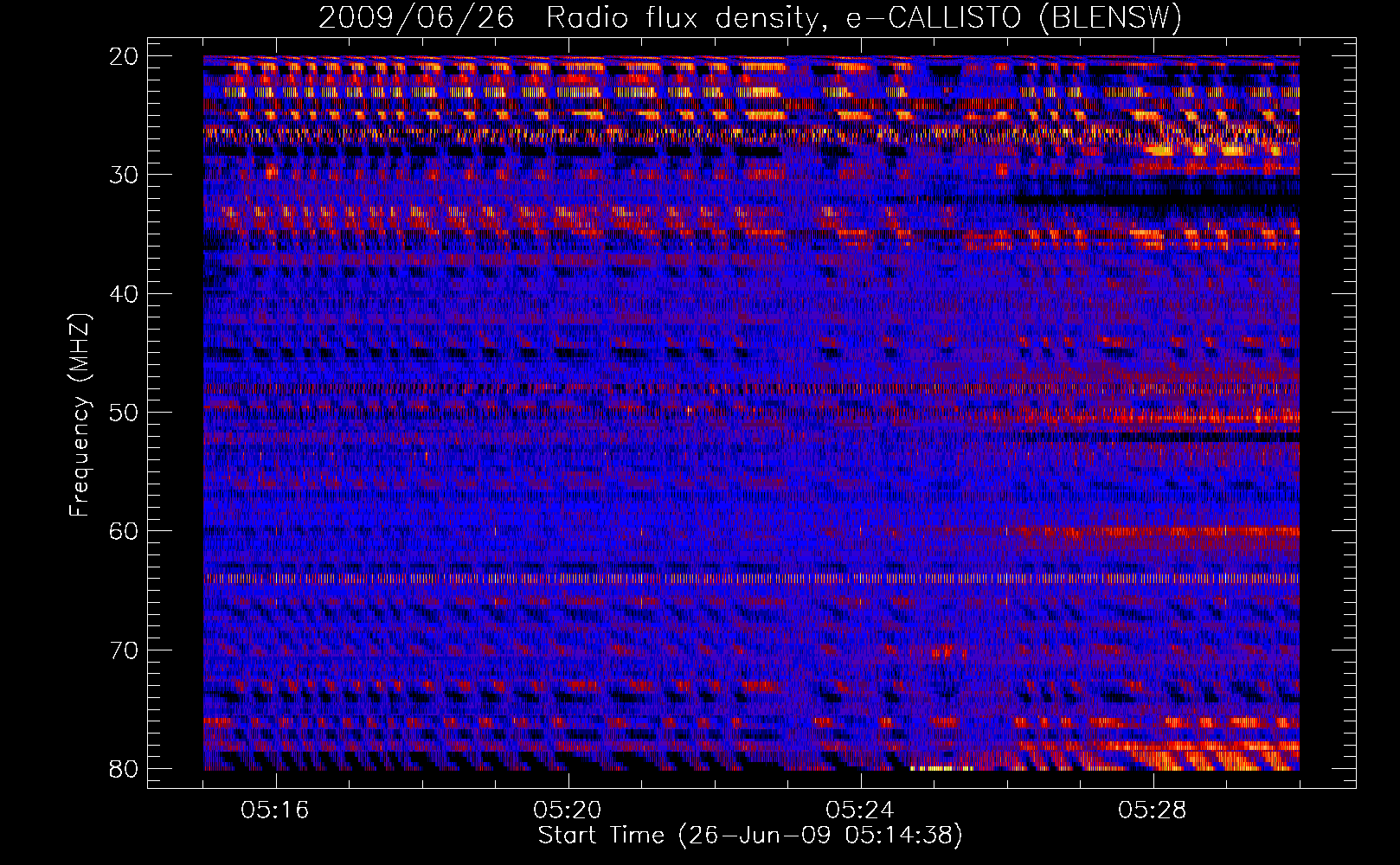Click the 05:24 time tick label
Image resolution: width=1400 pixels, height=865 pixels.
coord(860,811)
